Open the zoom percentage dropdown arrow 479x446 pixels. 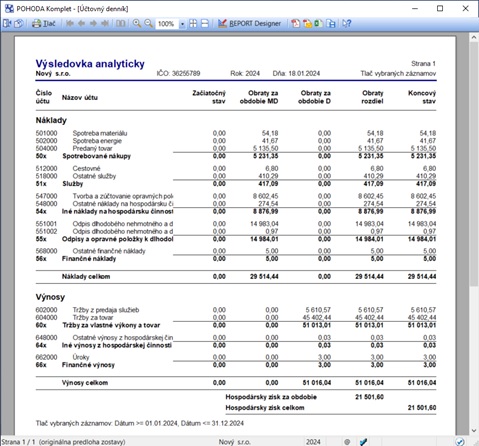click(x=182, y=24)
